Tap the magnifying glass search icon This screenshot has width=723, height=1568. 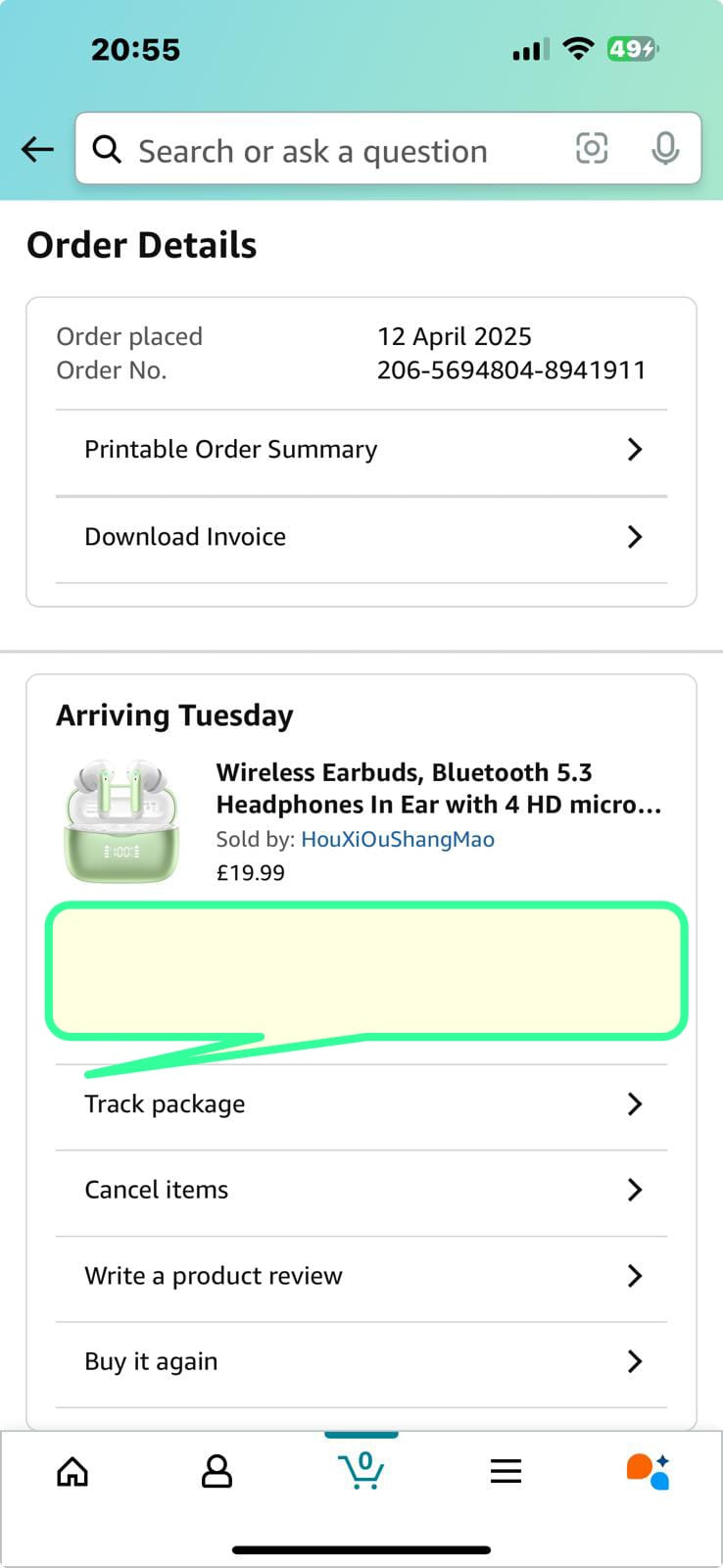[106, 150]
